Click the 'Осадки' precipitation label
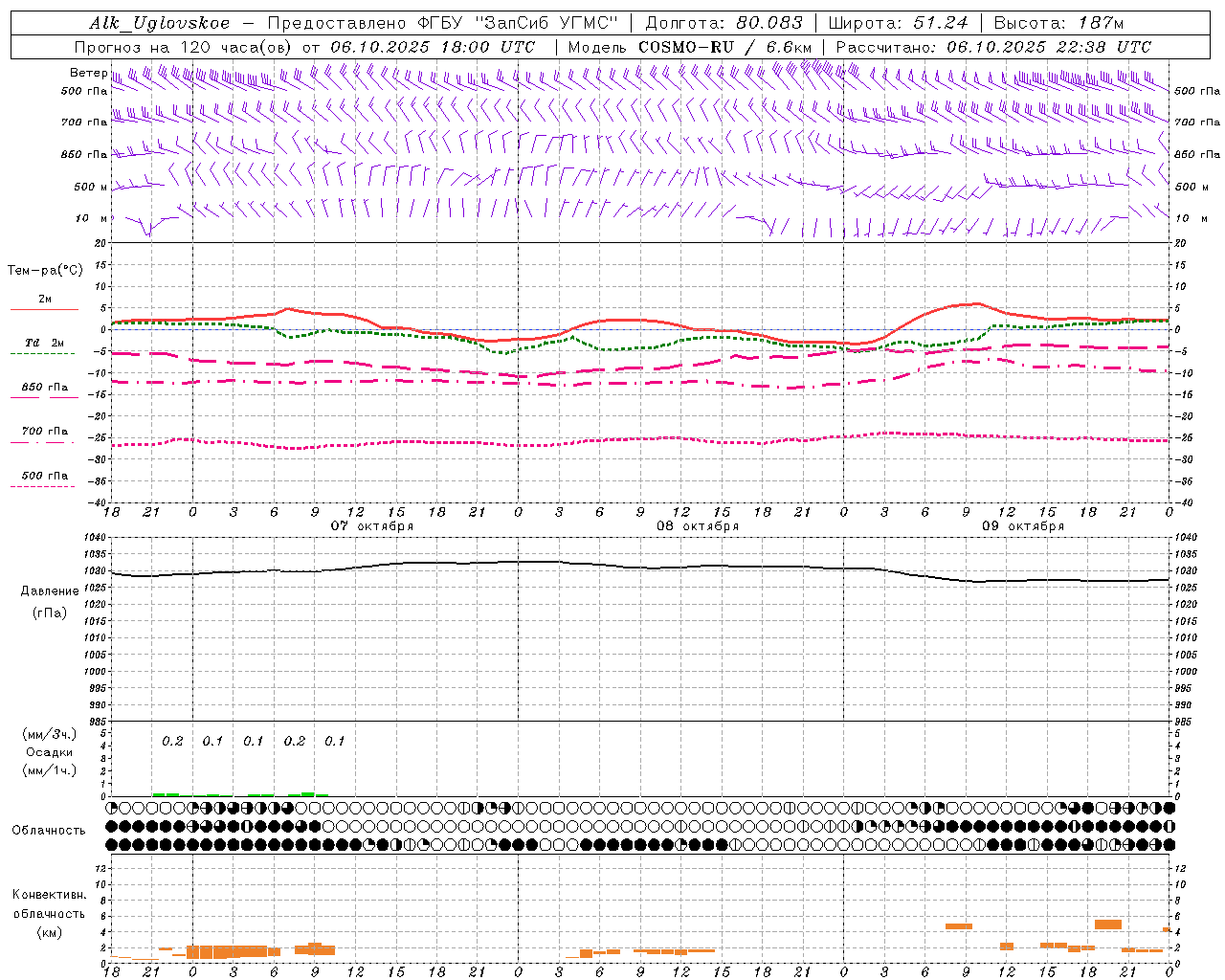The image size is (1225, 980). pos(50,752)
